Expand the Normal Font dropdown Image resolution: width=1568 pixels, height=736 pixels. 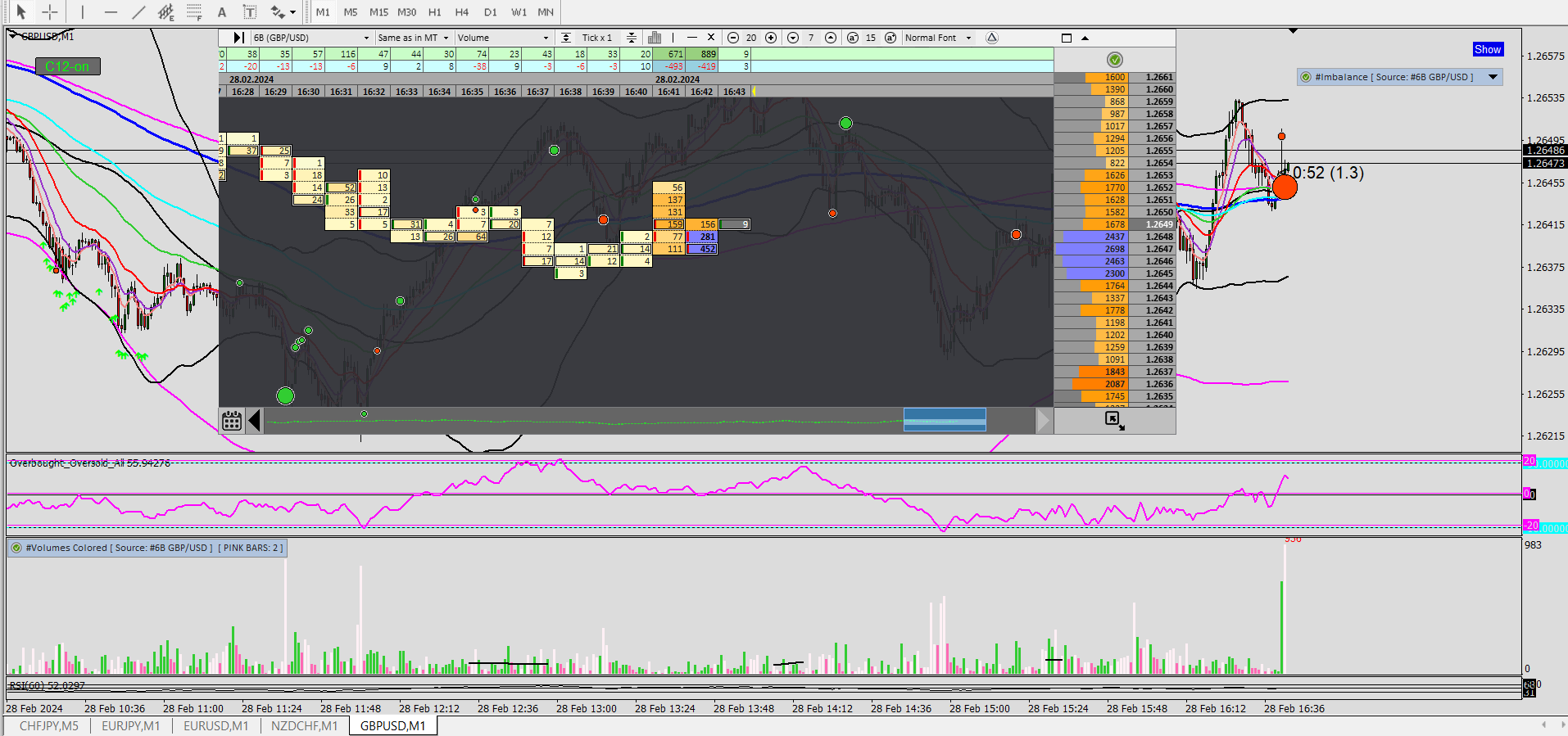[968, 38]
